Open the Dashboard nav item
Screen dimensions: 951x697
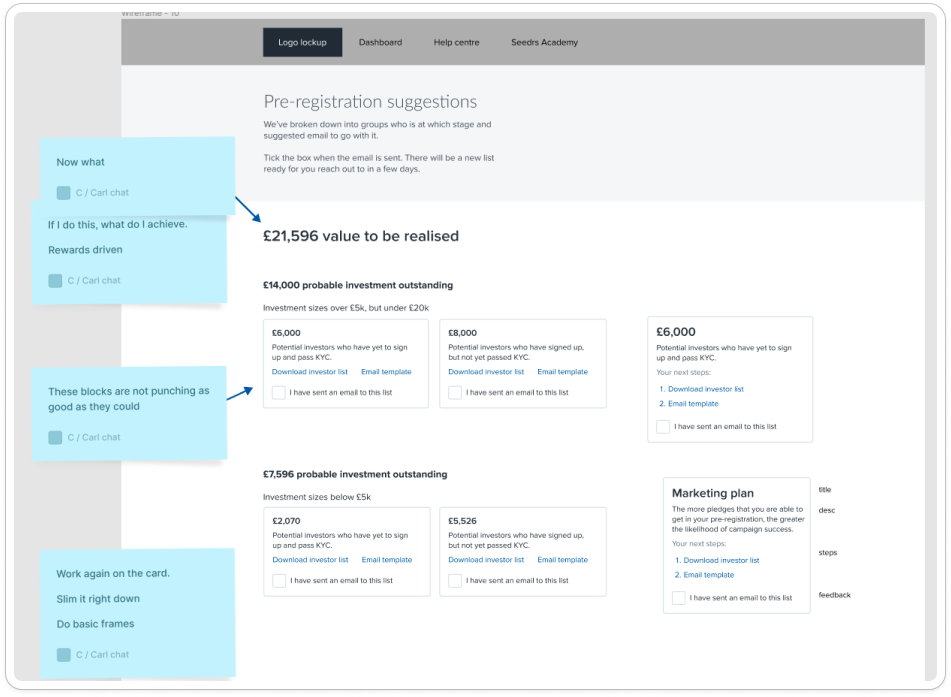pos(380,42)
